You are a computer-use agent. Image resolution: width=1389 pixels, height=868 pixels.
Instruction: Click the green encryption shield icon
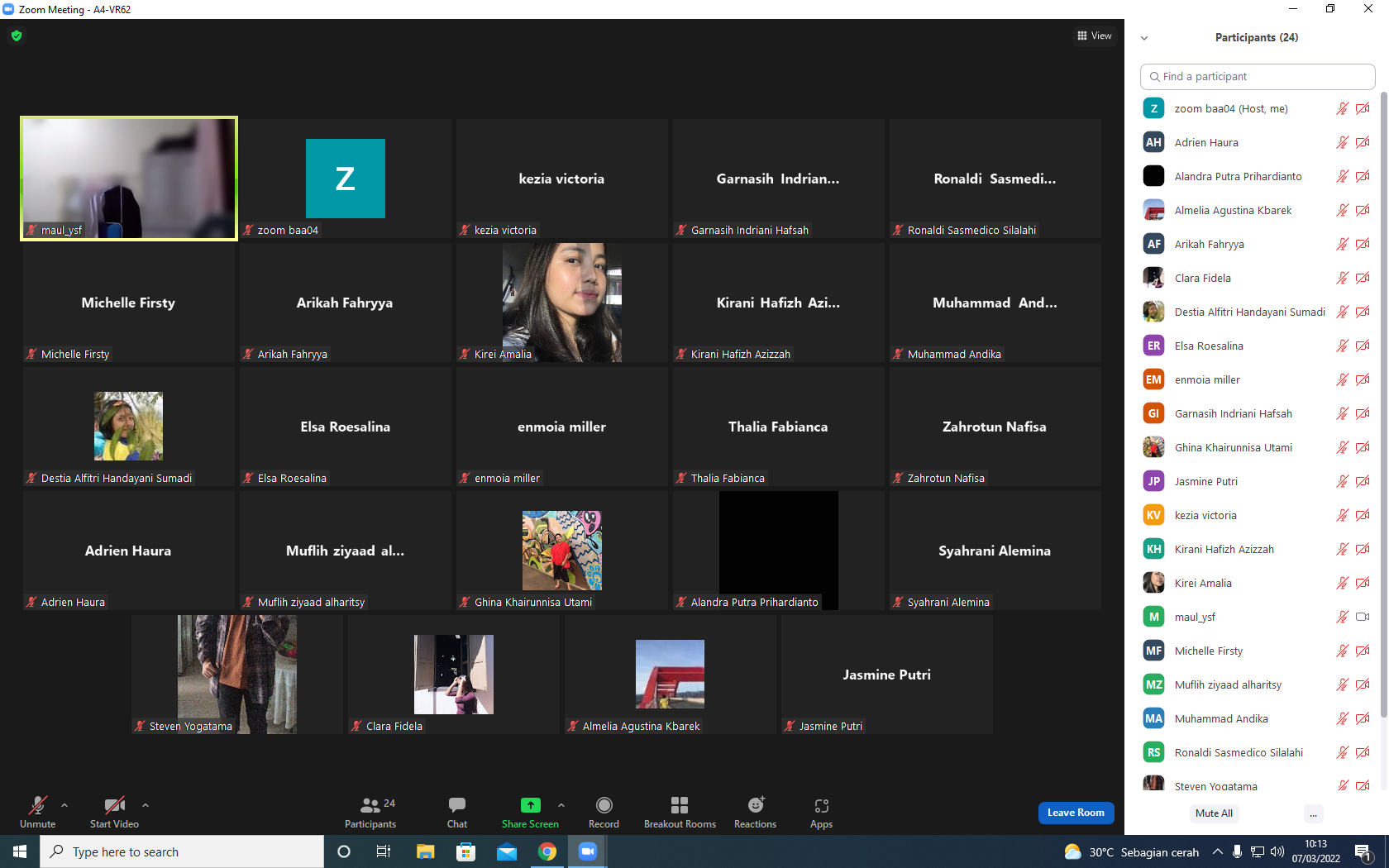tap(17, 36)
